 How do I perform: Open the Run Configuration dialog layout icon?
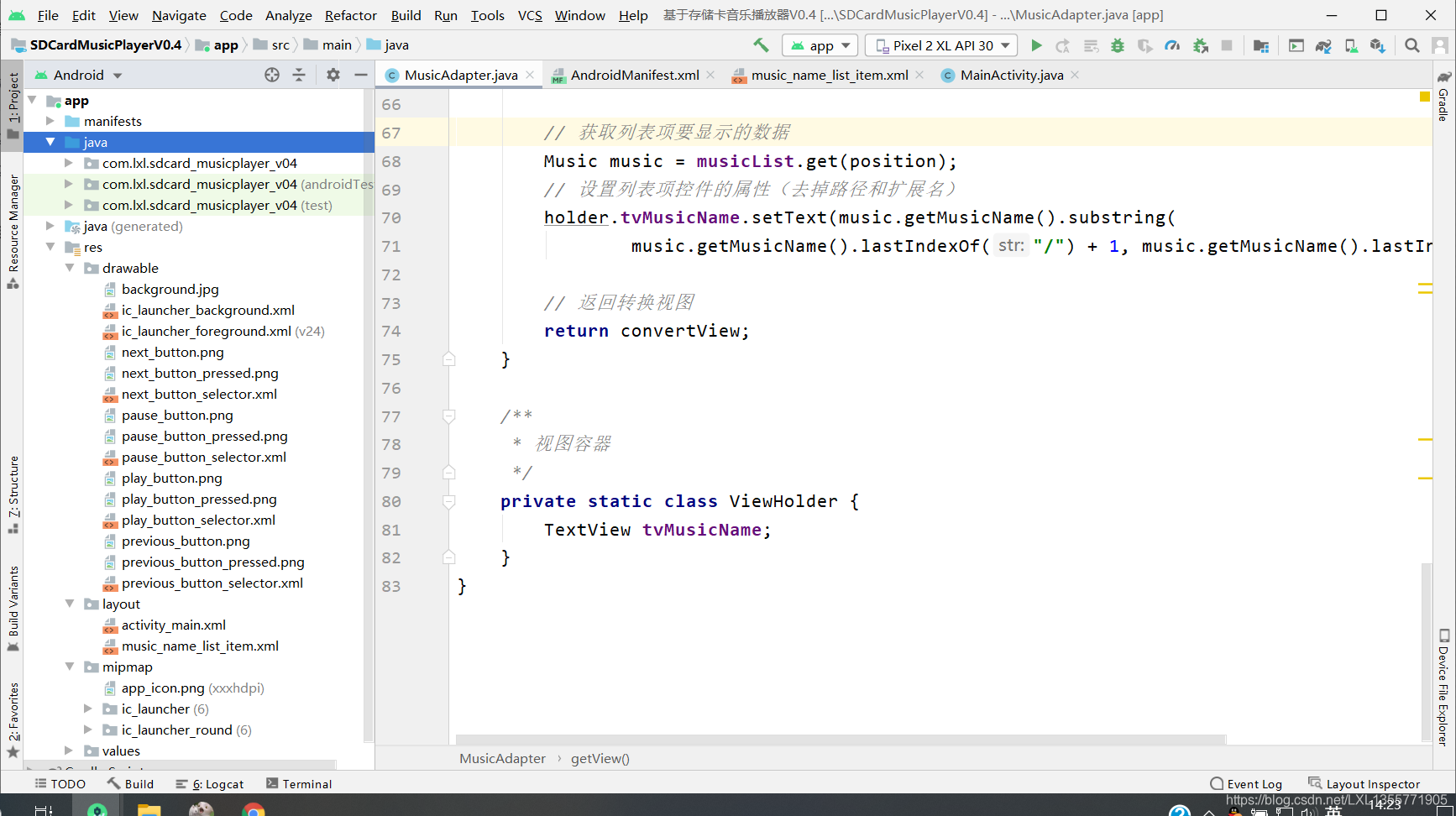[1296, 45]
